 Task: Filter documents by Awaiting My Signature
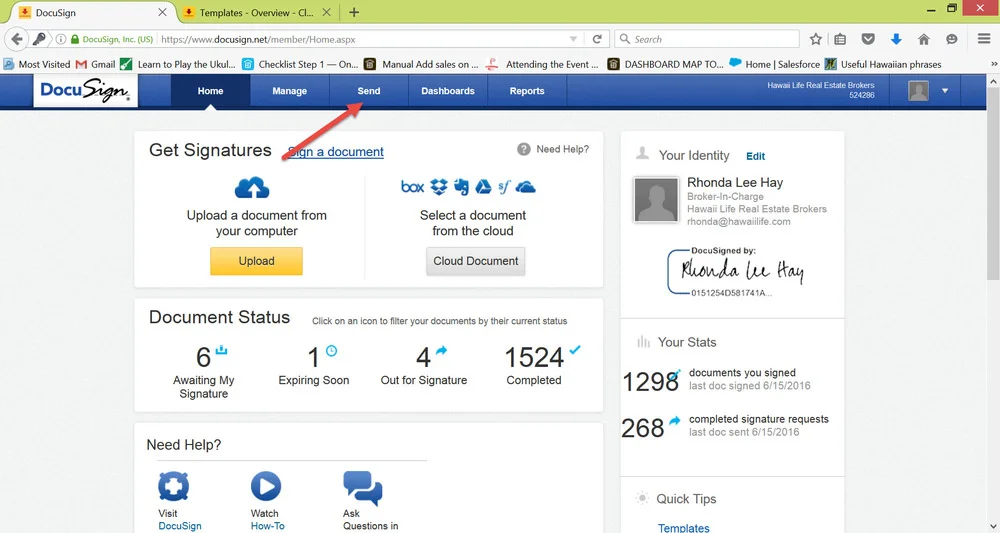203,372
